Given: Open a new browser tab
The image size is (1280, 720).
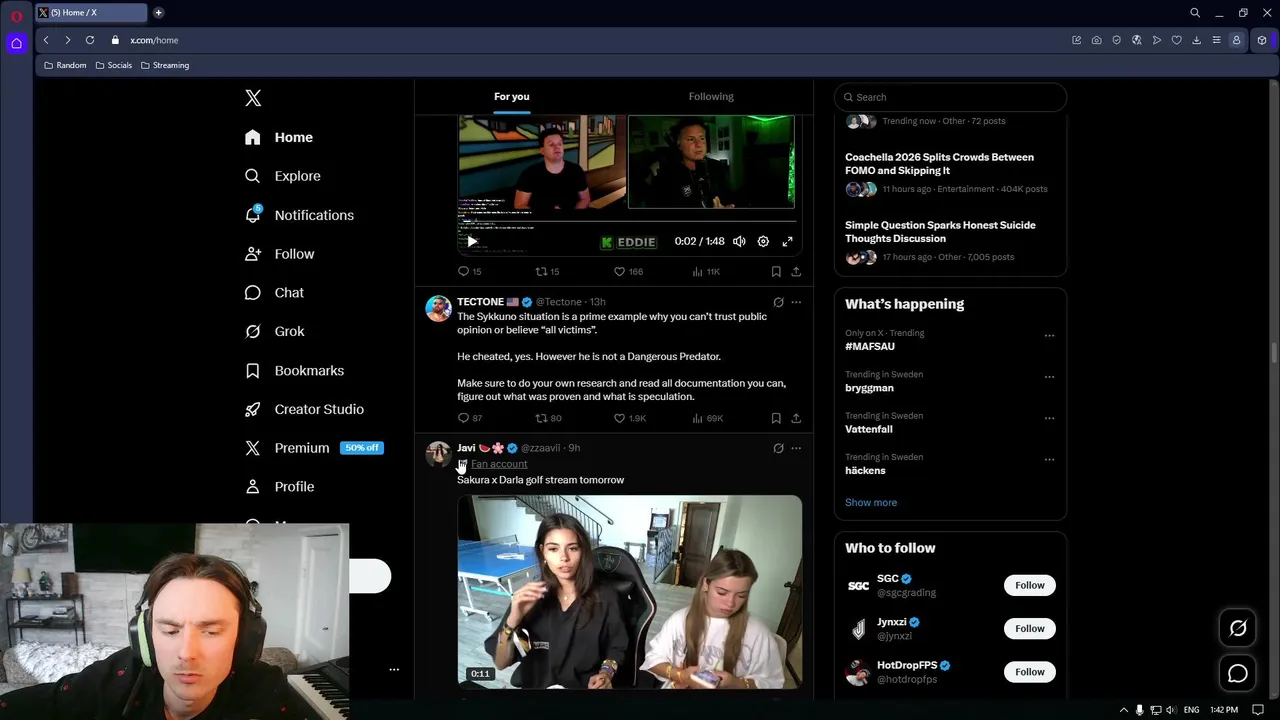Looking at the screenshot, I should point(158,13).
